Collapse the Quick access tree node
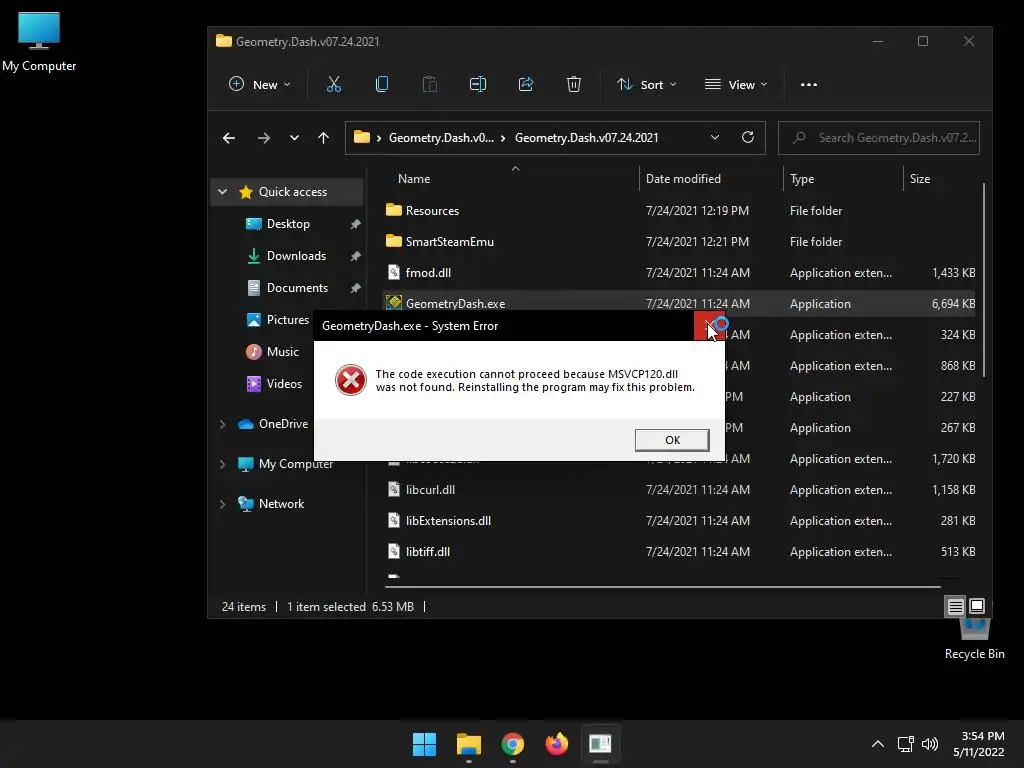 click(x=223, y=192)
